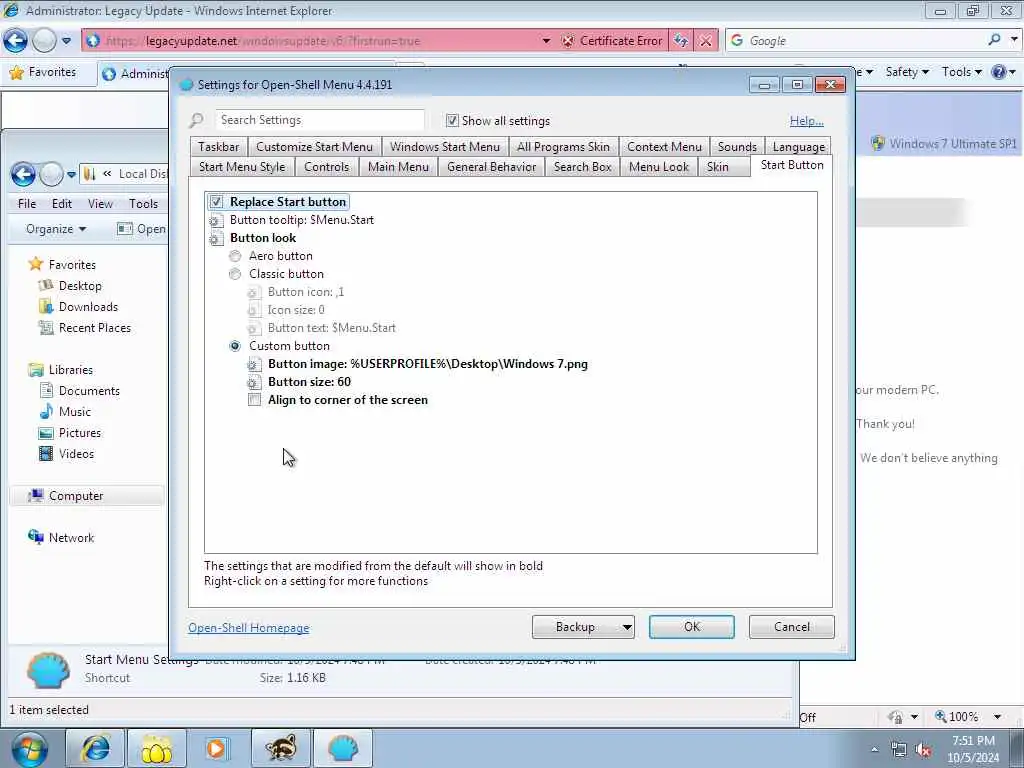Click the Button image setting gear icon

(x=254, y=364)
